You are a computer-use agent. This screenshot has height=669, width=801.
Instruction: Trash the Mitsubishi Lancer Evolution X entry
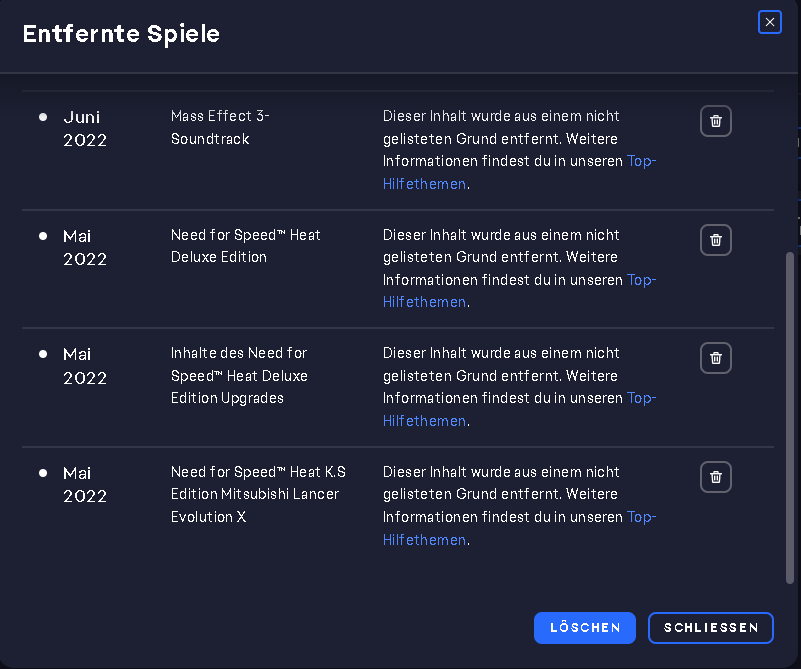[716, 477]
